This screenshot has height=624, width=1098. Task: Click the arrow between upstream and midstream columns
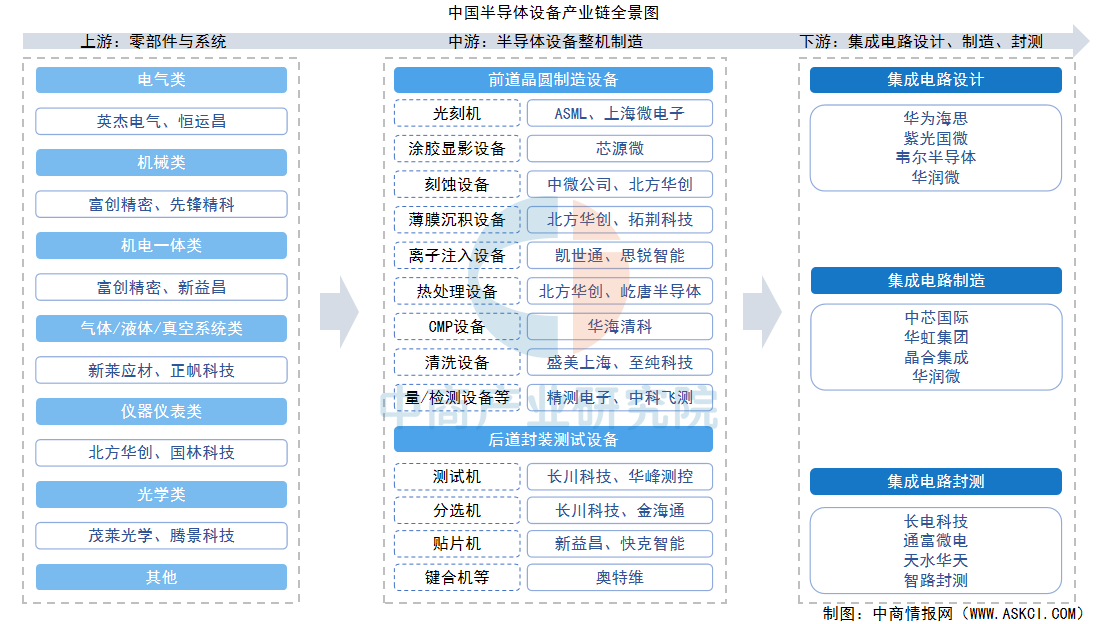pos(338,312)
